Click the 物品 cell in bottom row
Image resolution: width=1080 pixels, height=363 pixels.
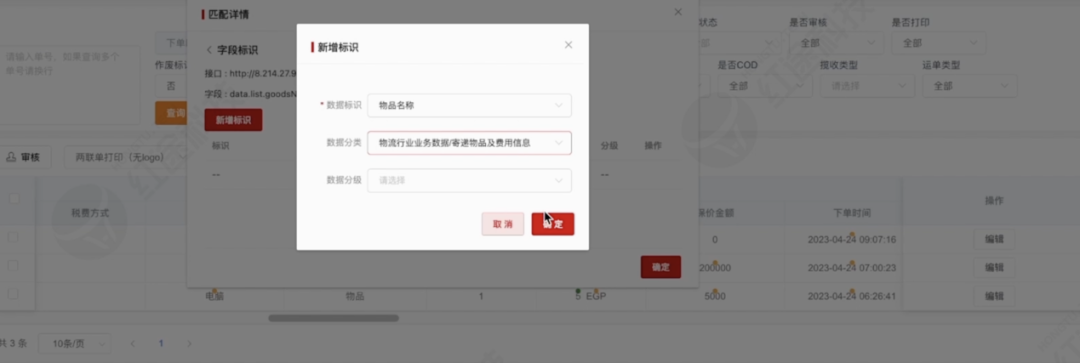click(x=355, y=296)
